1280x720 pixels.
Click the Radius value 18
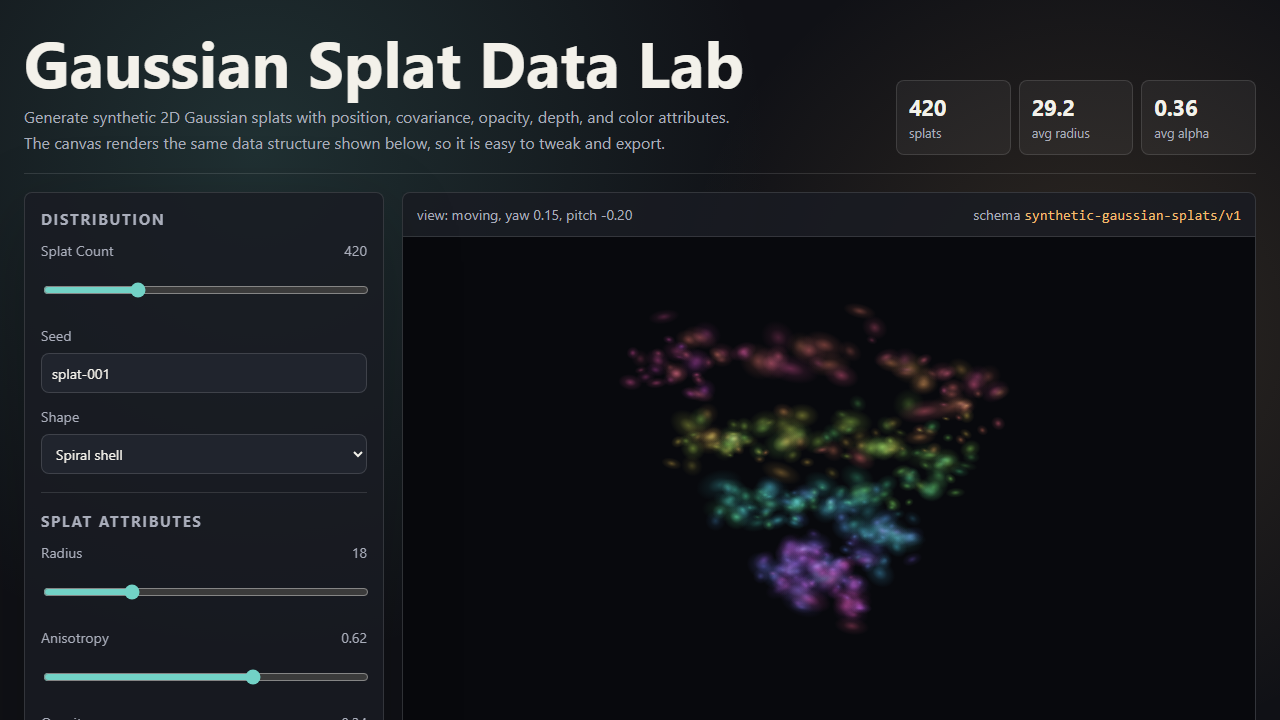[359, 553]
